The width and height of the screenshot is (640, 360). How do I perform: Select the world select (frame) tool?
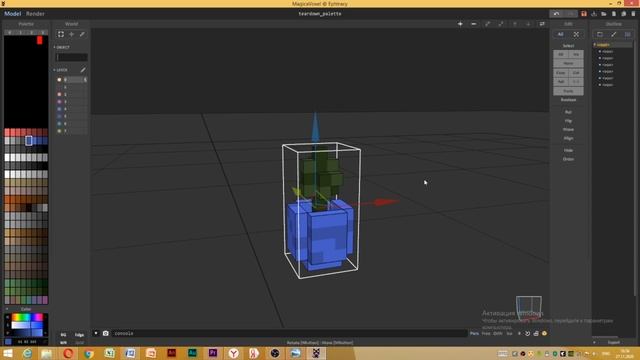[x=61, y=34]
